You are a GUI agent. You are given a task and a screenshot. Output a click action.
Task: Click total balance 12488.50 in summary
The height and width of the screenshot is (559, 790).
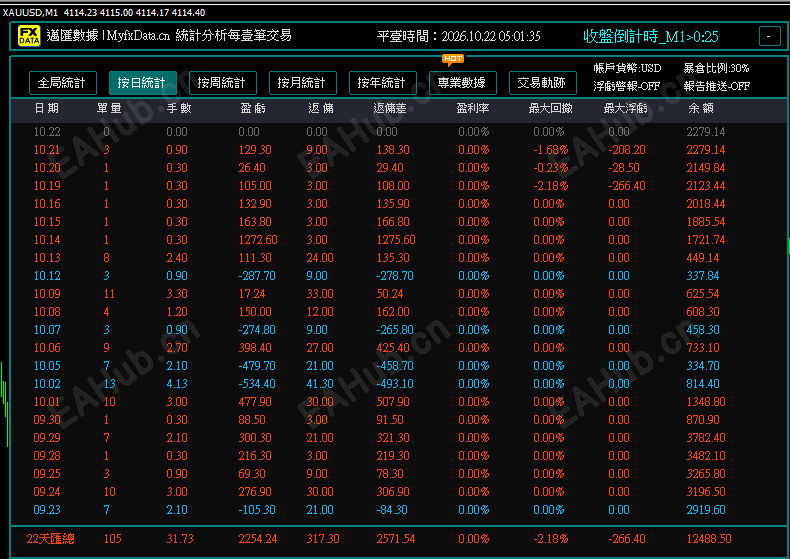pyautogui.click(x=709, y=539)
